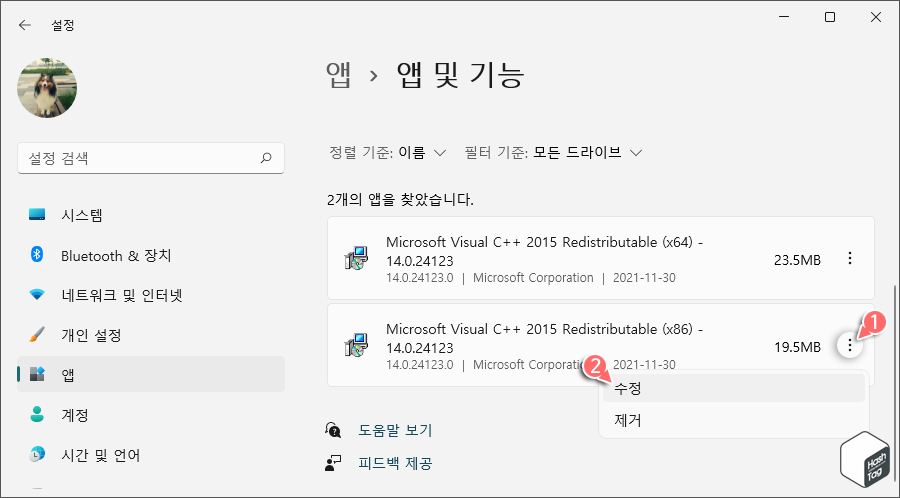Click 앱 breadcrumb link
900x498 pixels.
click(x=339, y=75)
